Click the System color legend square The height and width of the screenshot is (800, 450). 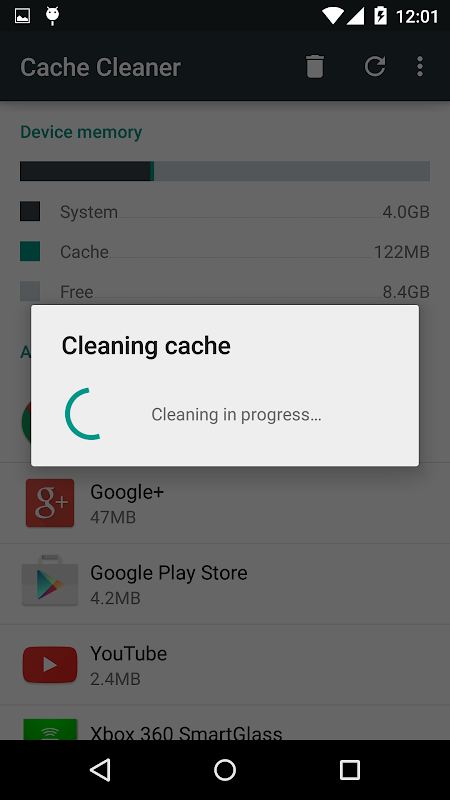coord(30,211)
